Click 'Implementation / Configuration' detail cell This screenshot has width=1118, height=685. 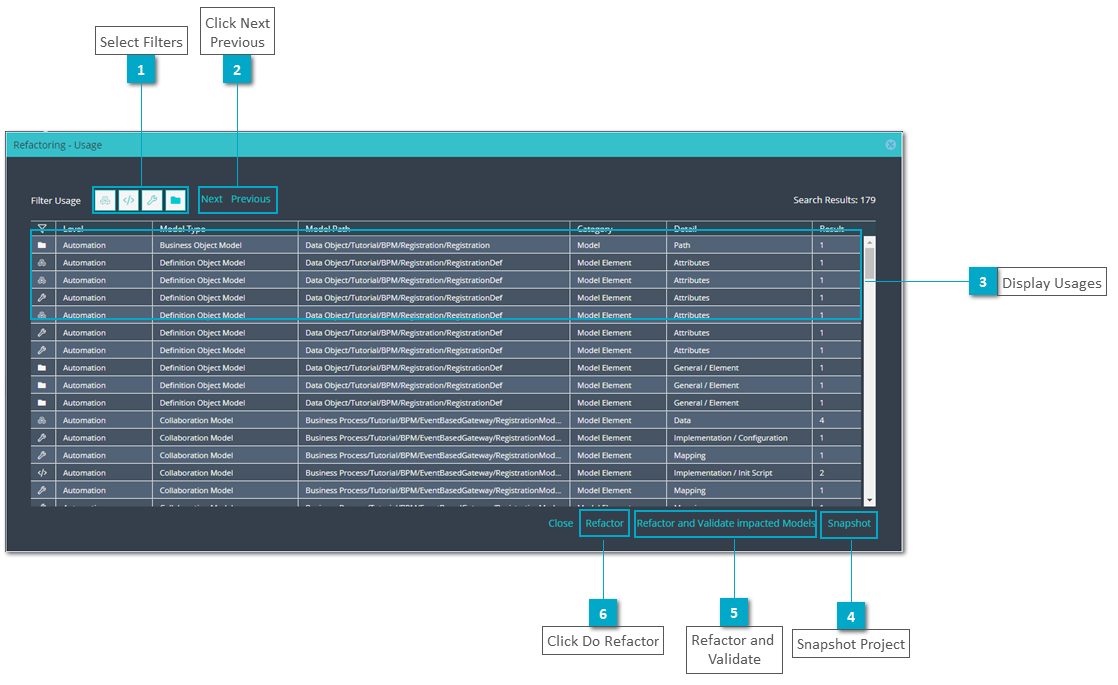(x=739, y=438)
